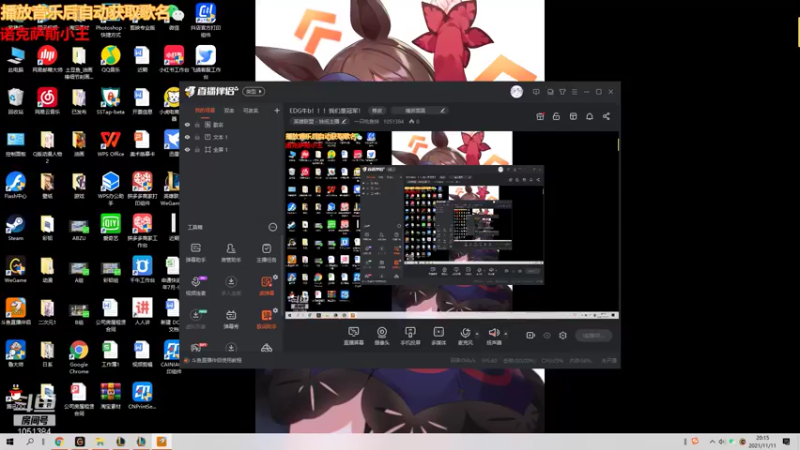
Task: Expand the speaker options arrow
Action: 506,334
